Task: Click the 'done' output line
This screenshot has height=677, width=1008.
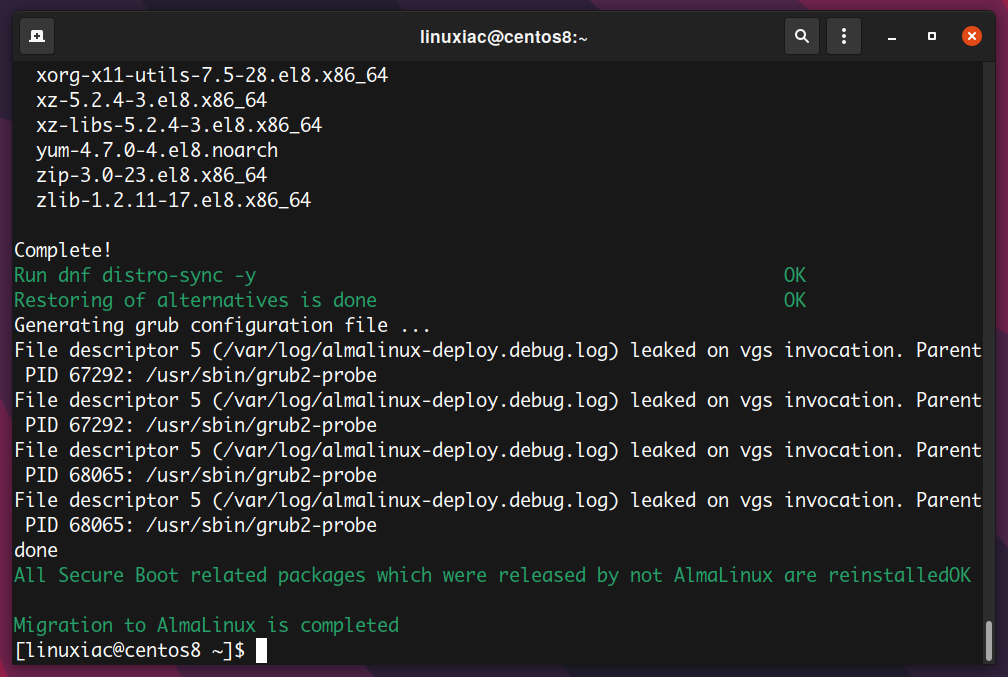Action: (36, 550)
